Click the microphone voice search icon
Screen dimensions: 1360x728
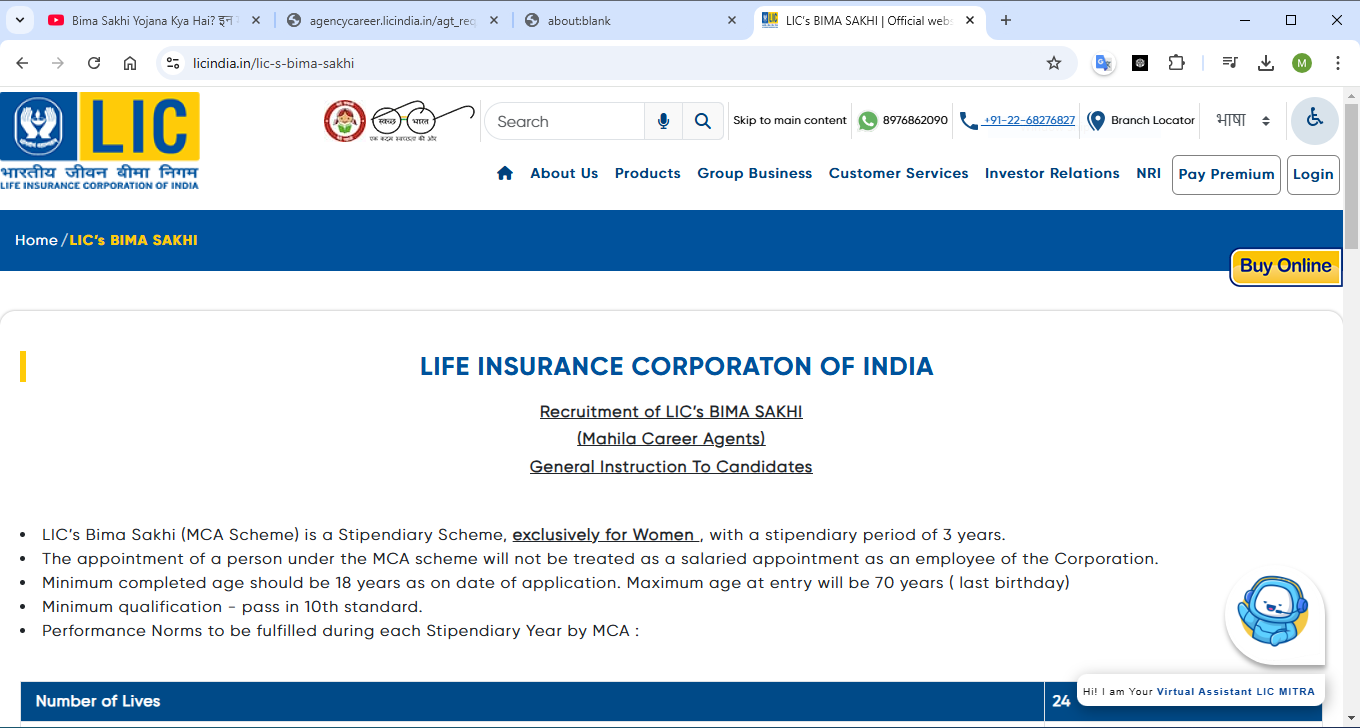pos(663,121)
